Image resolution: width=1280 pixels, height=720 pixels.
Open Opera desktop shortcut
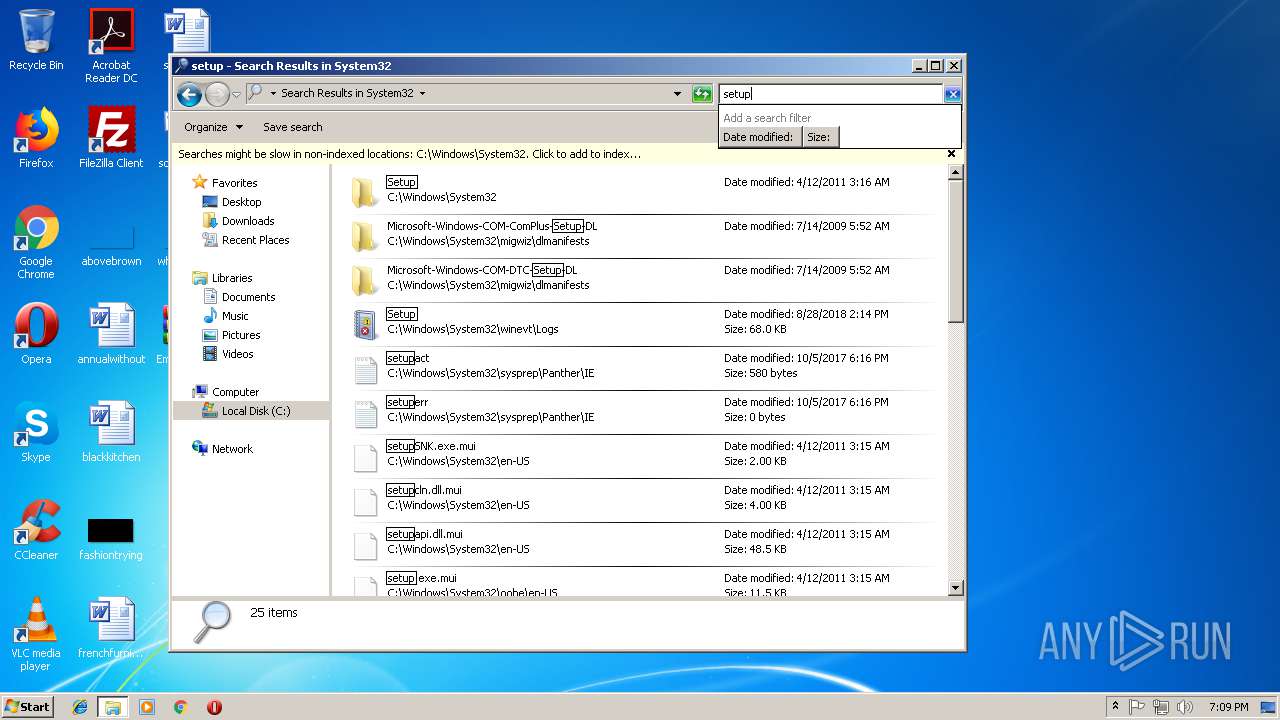coord(36,334)
